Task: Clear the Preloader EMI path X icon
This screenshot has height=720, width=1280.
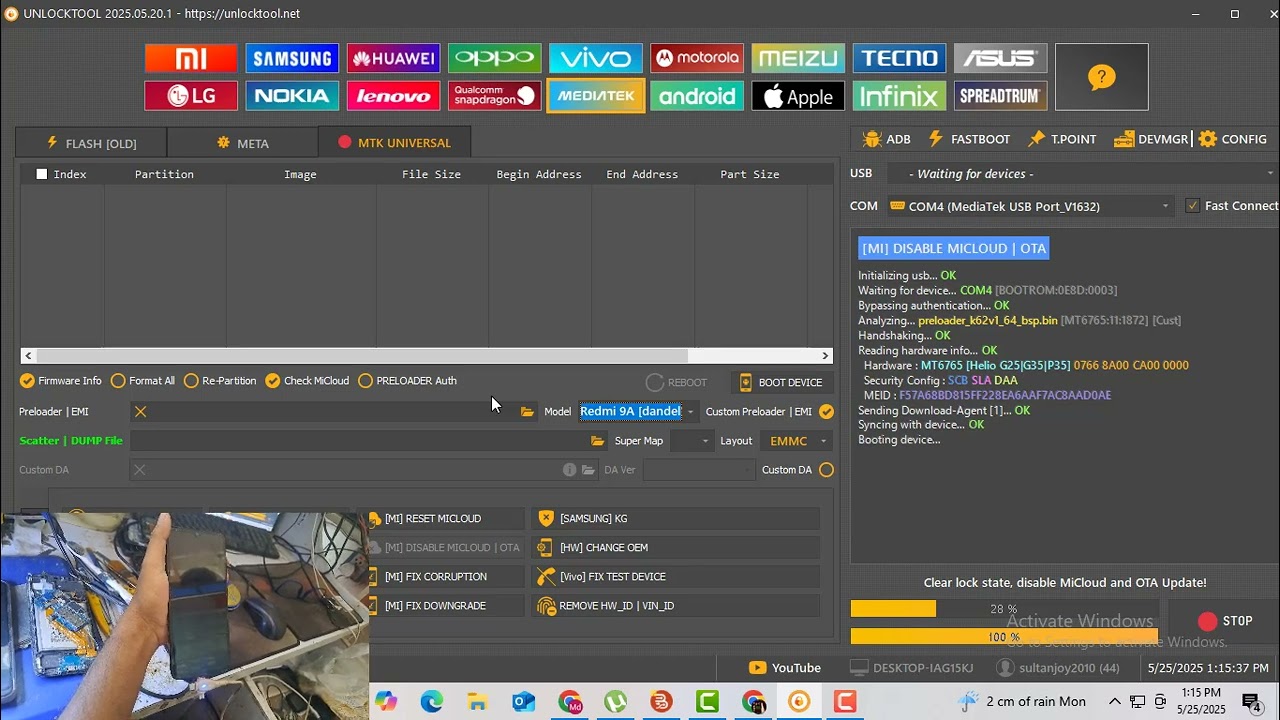Action: (140, 412)
